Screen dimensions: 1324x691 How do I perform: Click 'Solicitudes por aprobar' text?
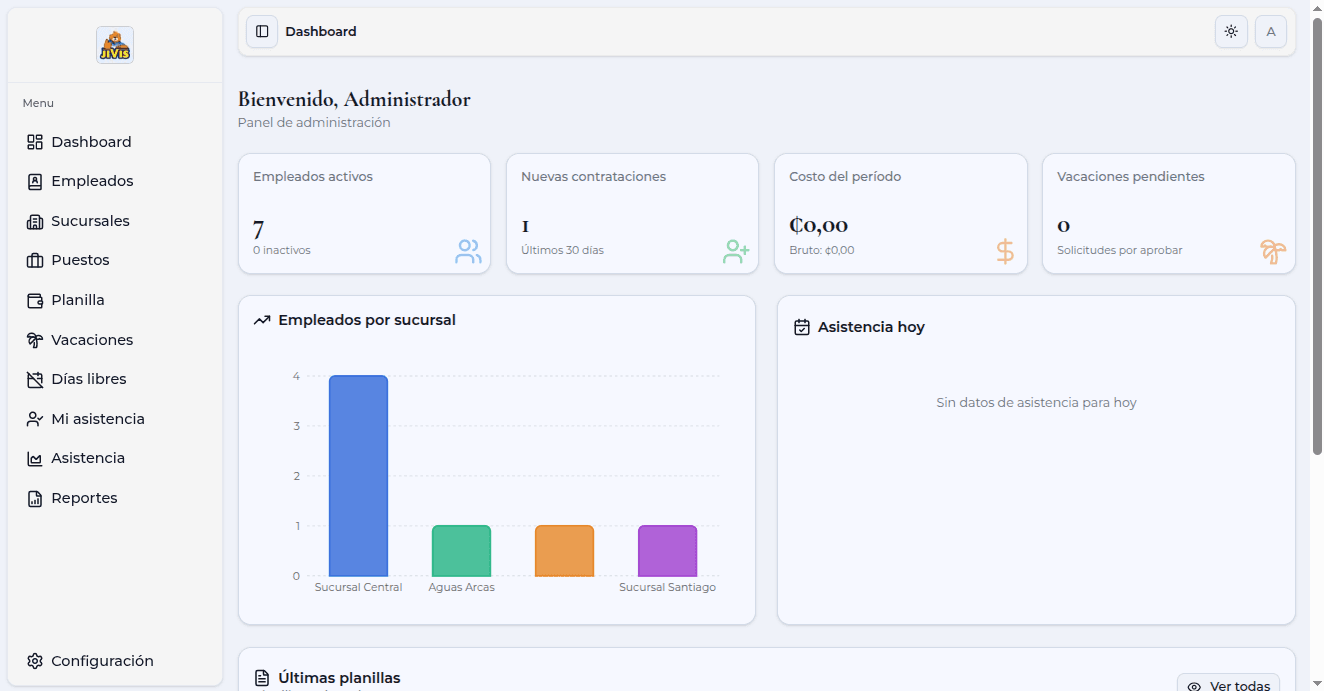[x=1120, y=250]
